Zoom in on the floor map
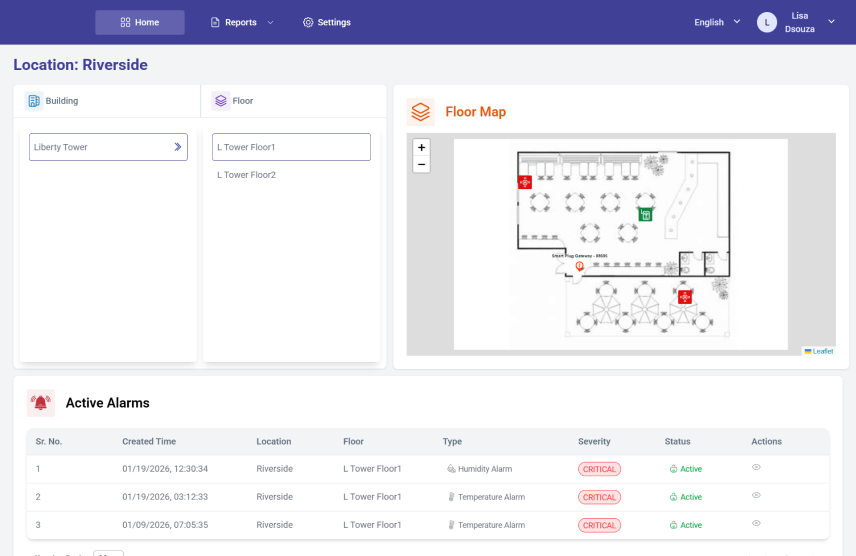Image resolution: width=856 pixels, height=556 pixels. click(421, 147)
